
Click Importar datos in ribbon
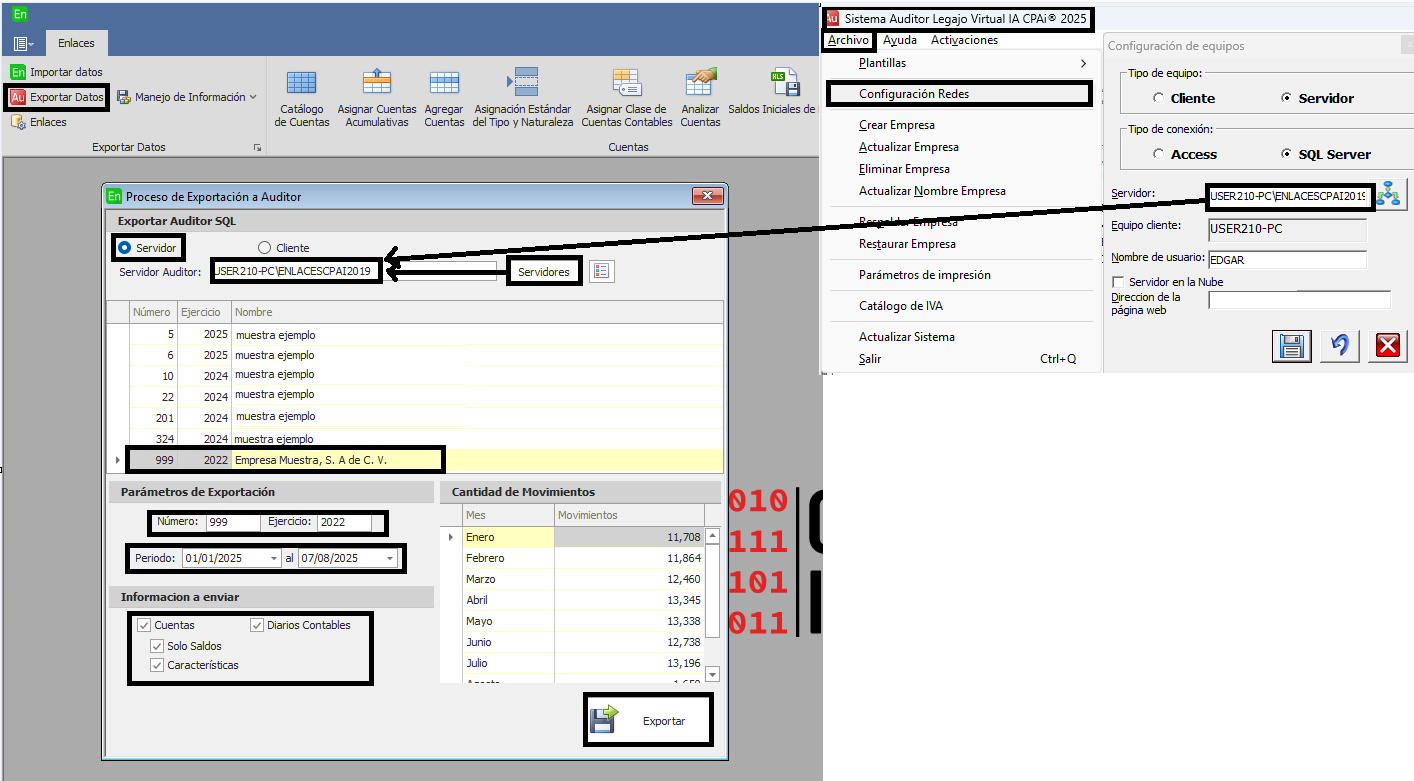tap(57, 72)
